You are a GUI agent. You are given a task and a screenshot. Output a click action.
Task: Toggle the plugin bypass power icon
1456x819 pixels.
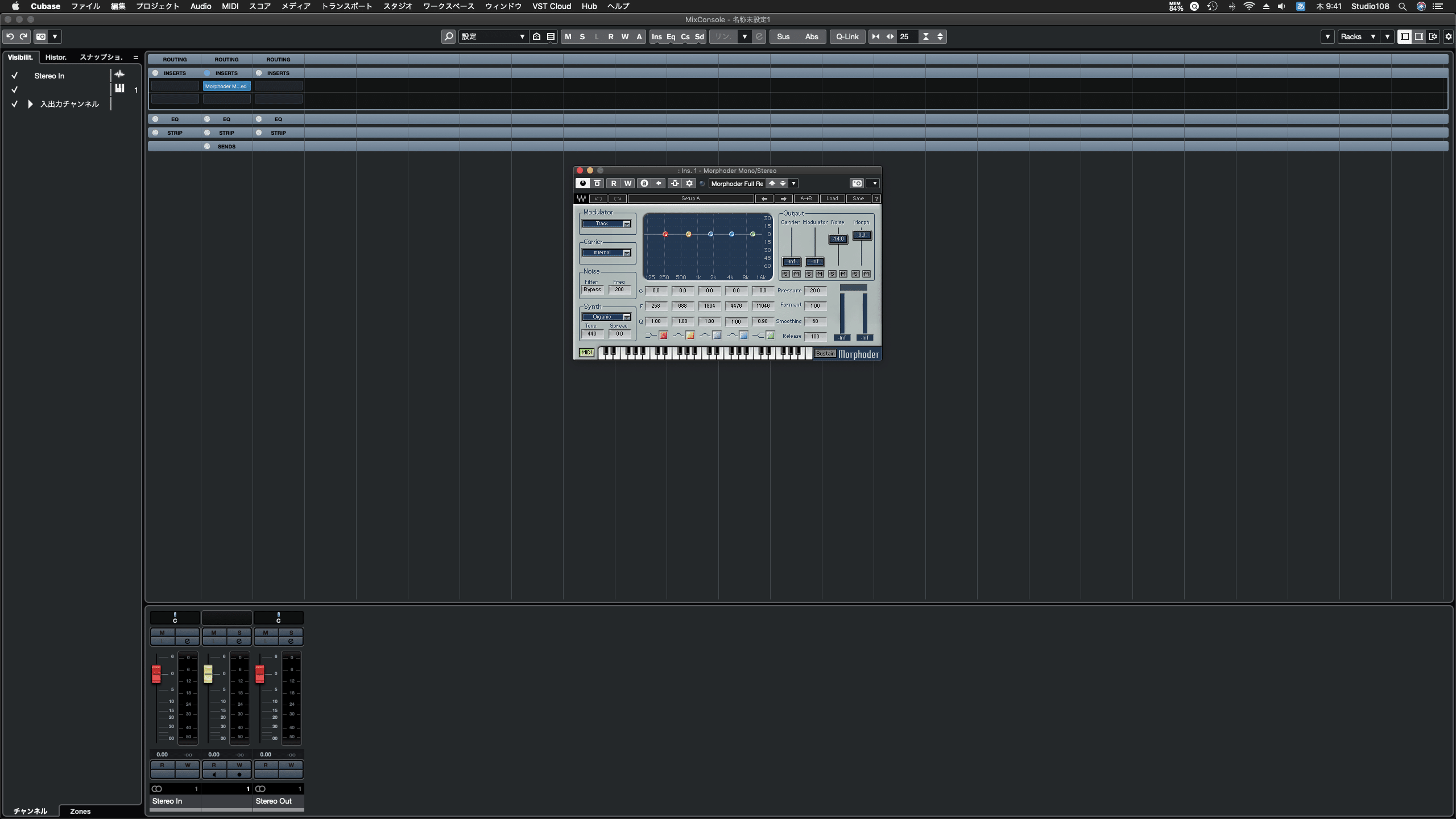pyautogui.click(x=582, y=183)
